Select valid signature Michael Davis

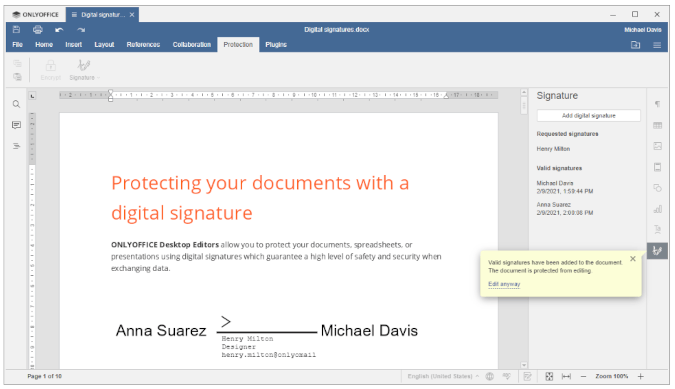pos(565,187)
